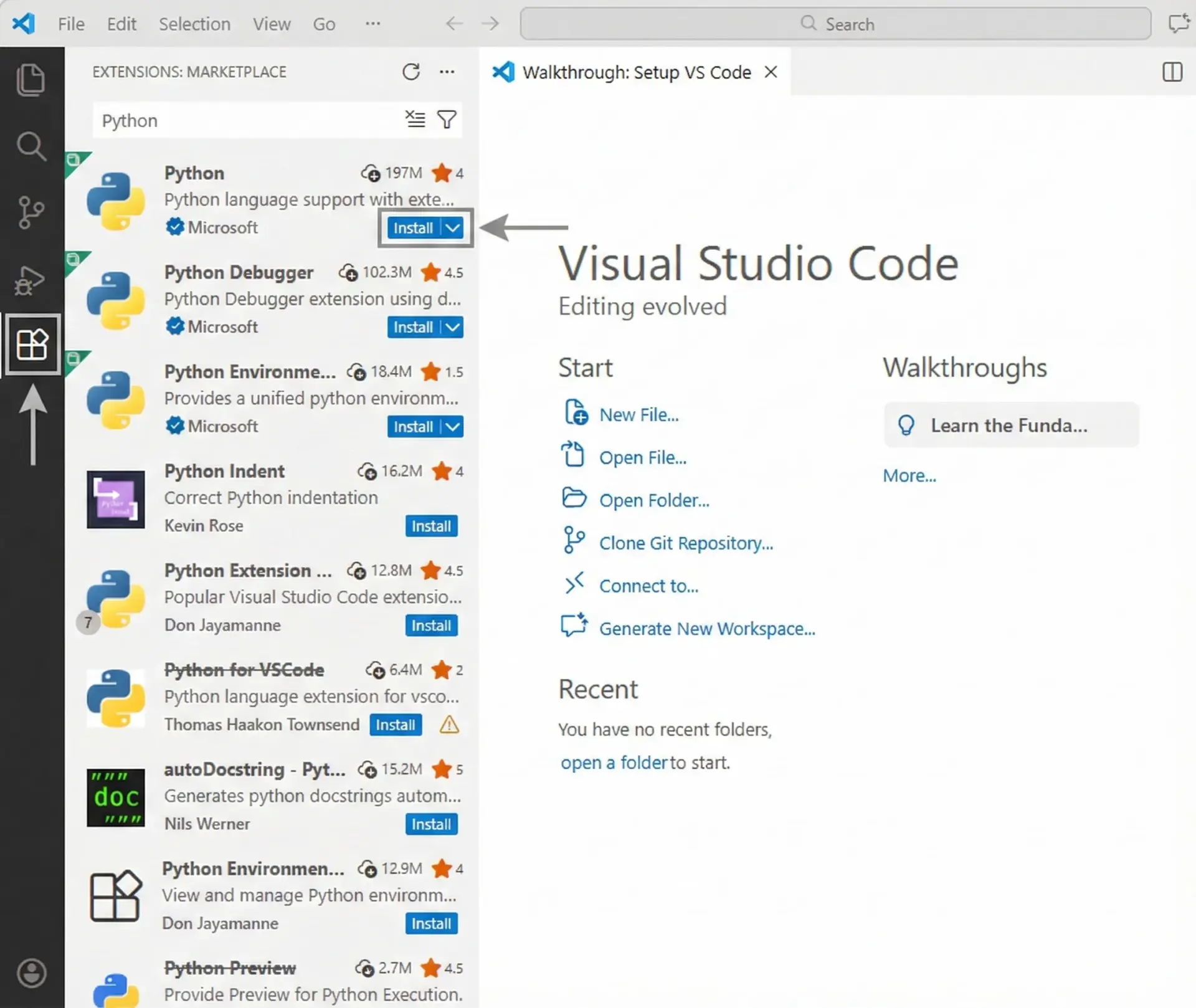
Task: Click the Accounts icon in activity bar
Action: click(31, 972)
